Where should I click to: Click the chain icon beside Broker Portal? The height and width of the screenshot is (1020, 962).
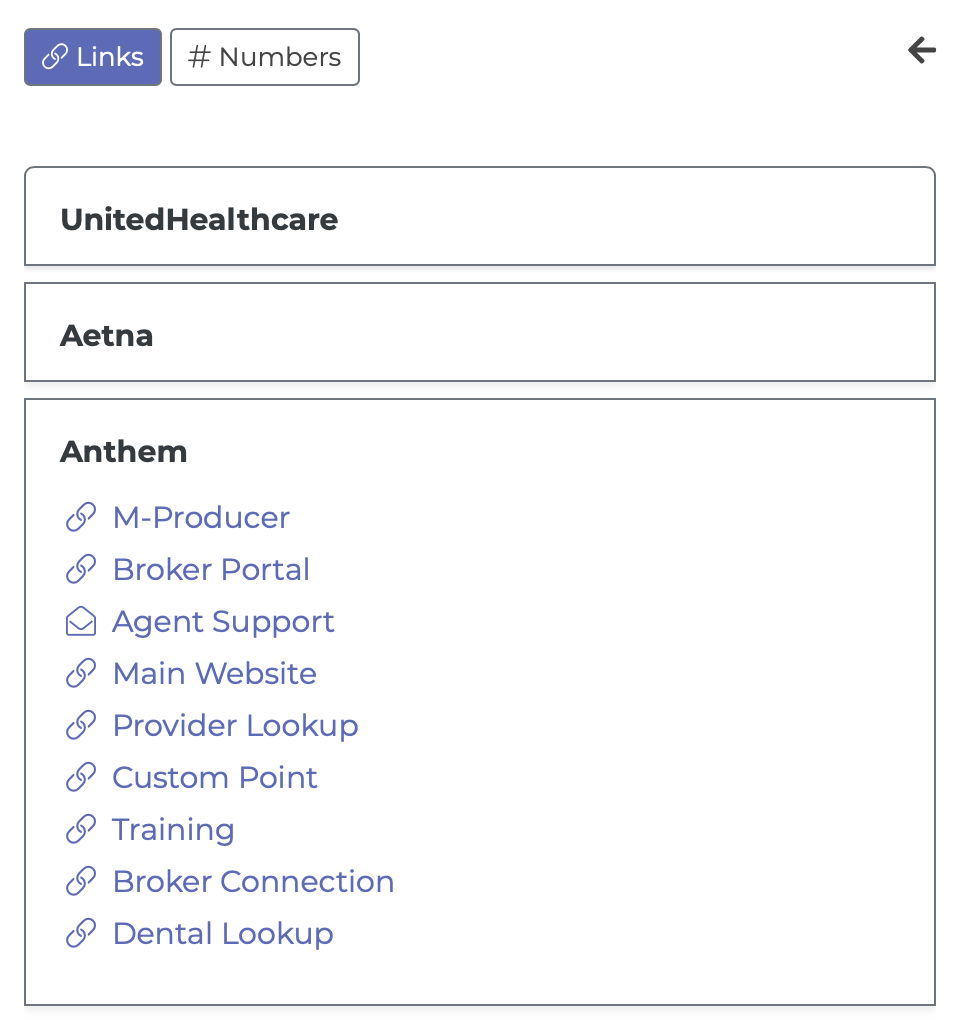(x=81, y=569)
